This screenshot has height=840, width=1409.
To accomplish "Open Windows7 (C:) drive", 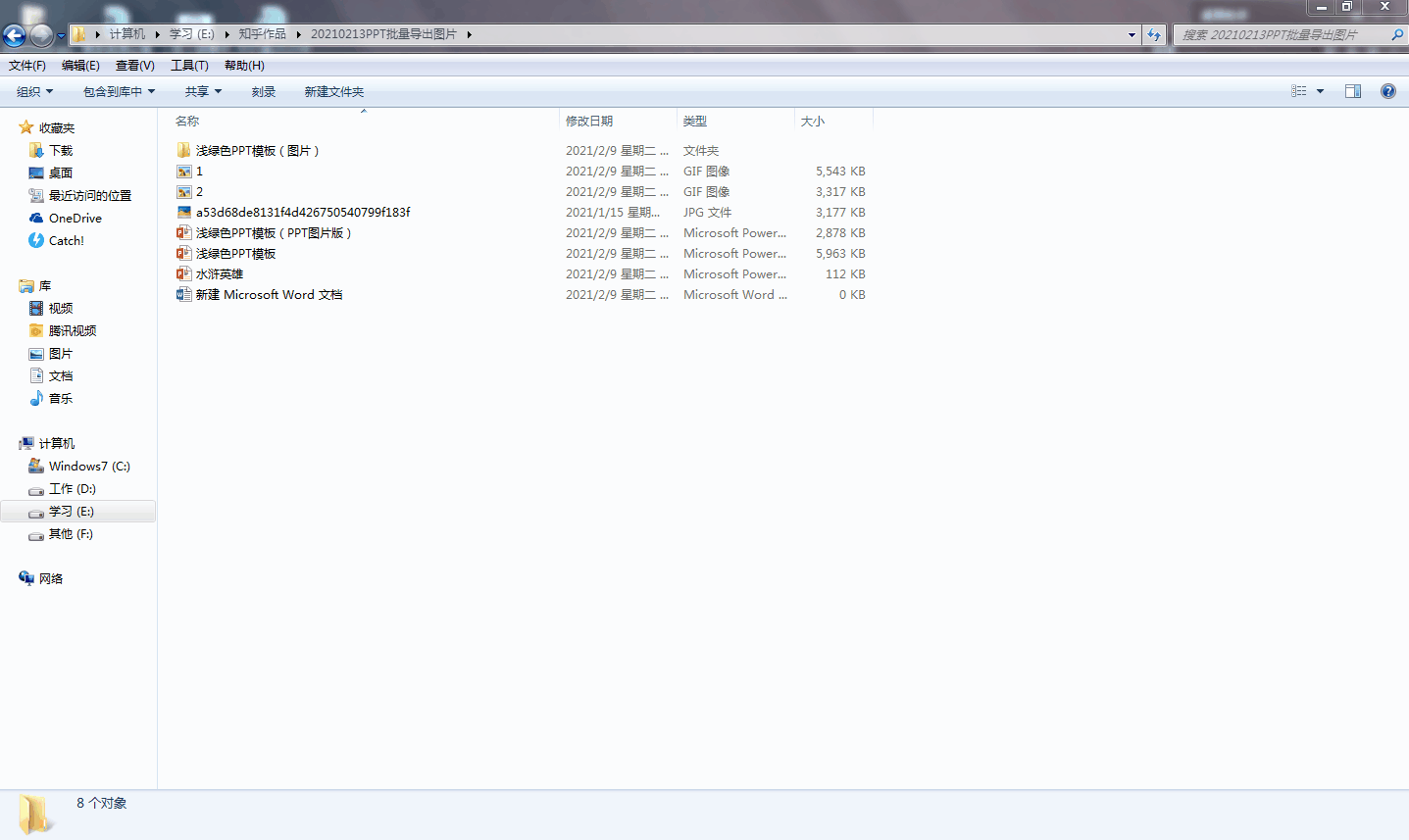I will coord(89,467).
